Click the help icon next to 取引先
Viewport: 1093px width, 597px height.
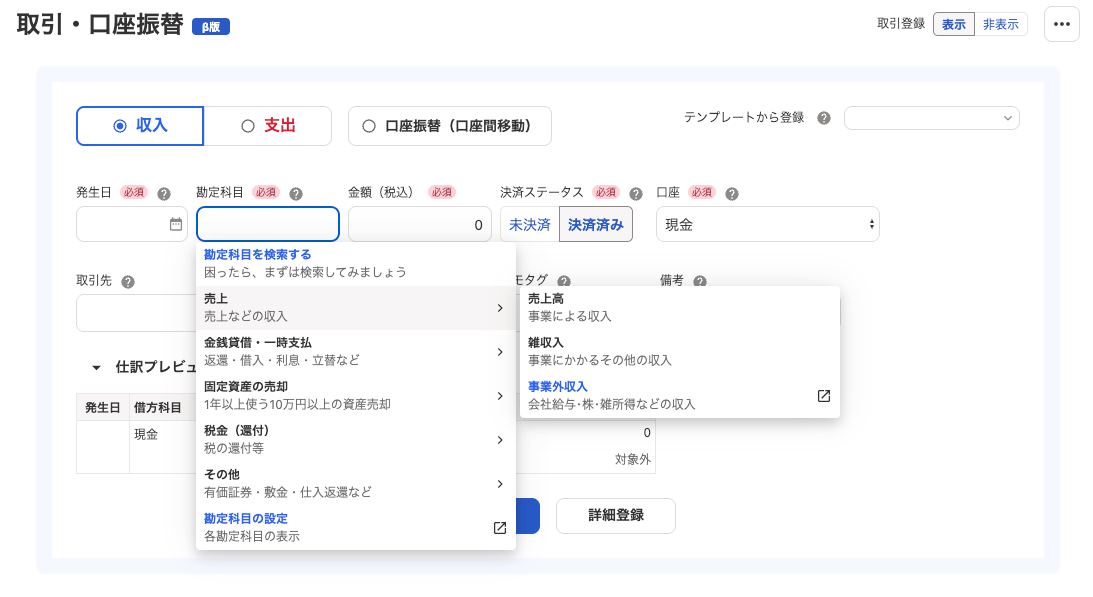pyautogui.click(x=127, y=281)
